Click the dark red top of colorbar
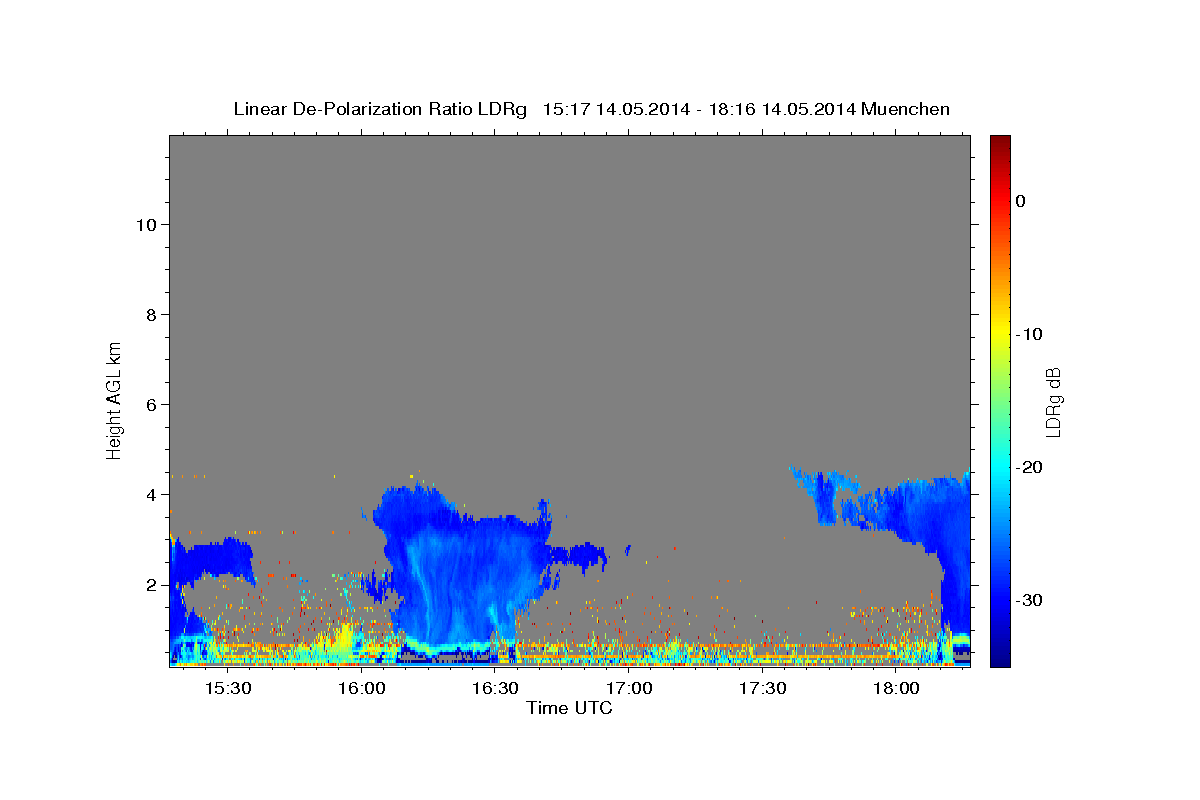 [1000, 141]
